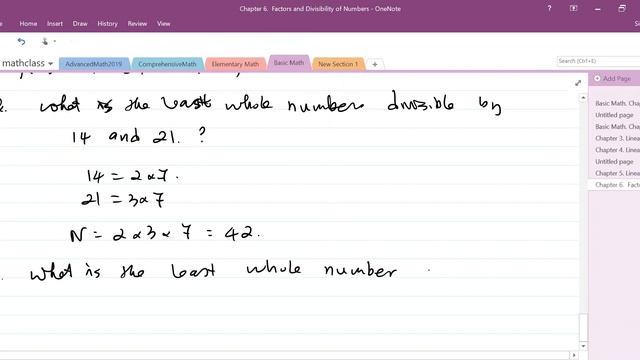Switch to Elementary Math section tab
This screenshot has width=640, height=360.
point(235,64)
